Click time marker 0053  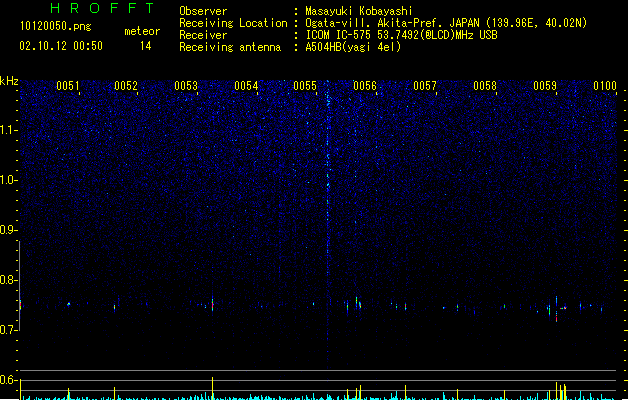(186, 86)
